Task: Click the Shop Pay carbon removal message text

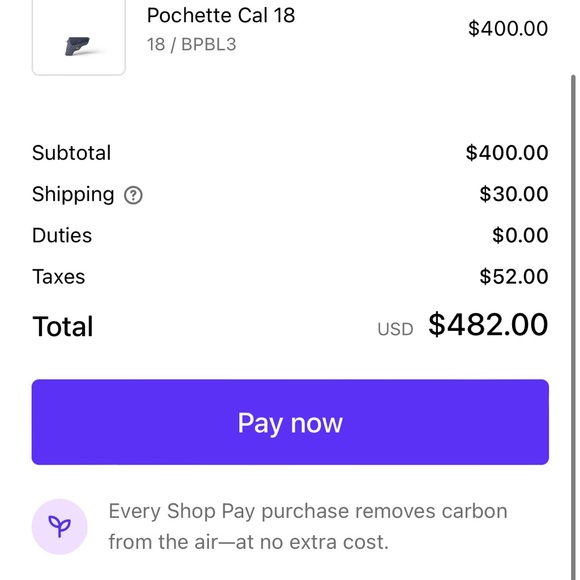Action: 308,527
